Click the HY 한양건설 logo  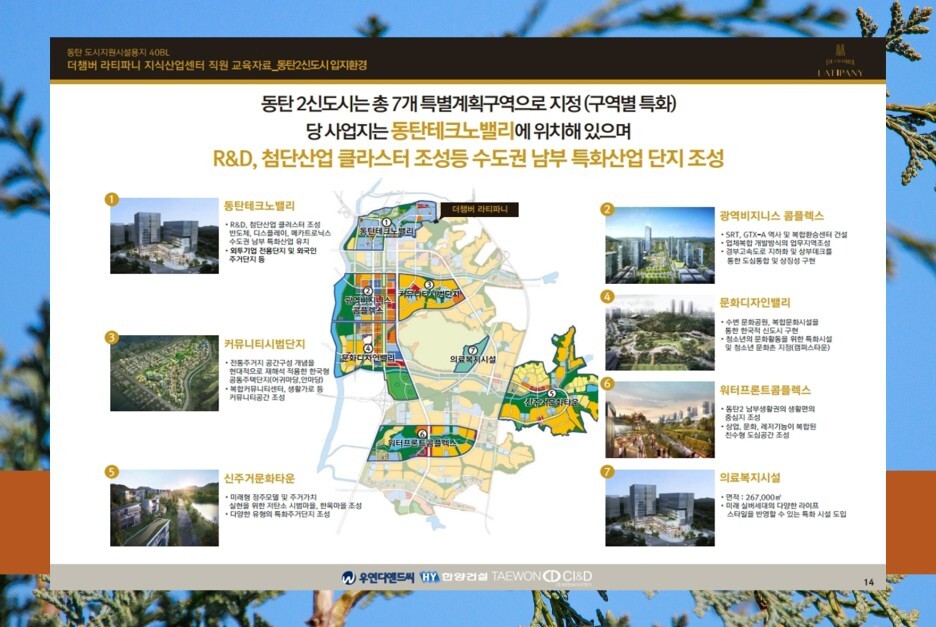[x=454, y=576]
